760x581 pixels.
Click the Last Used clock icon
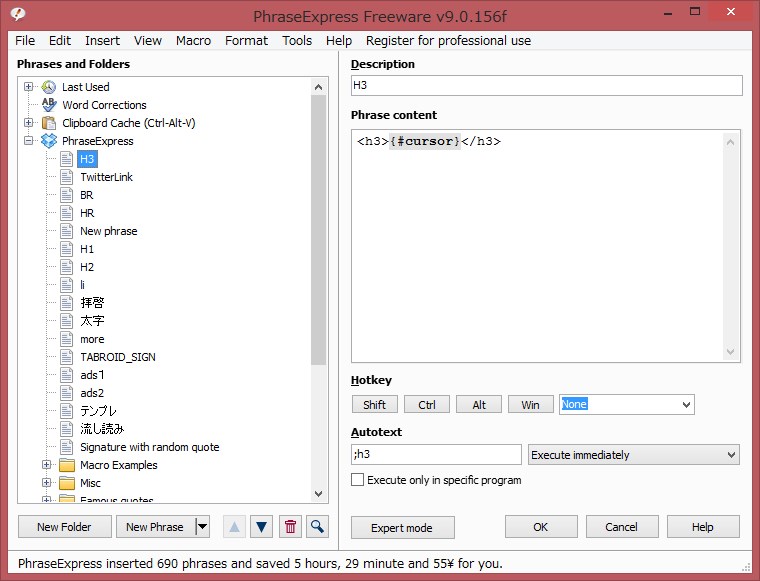tap(48, 87)
